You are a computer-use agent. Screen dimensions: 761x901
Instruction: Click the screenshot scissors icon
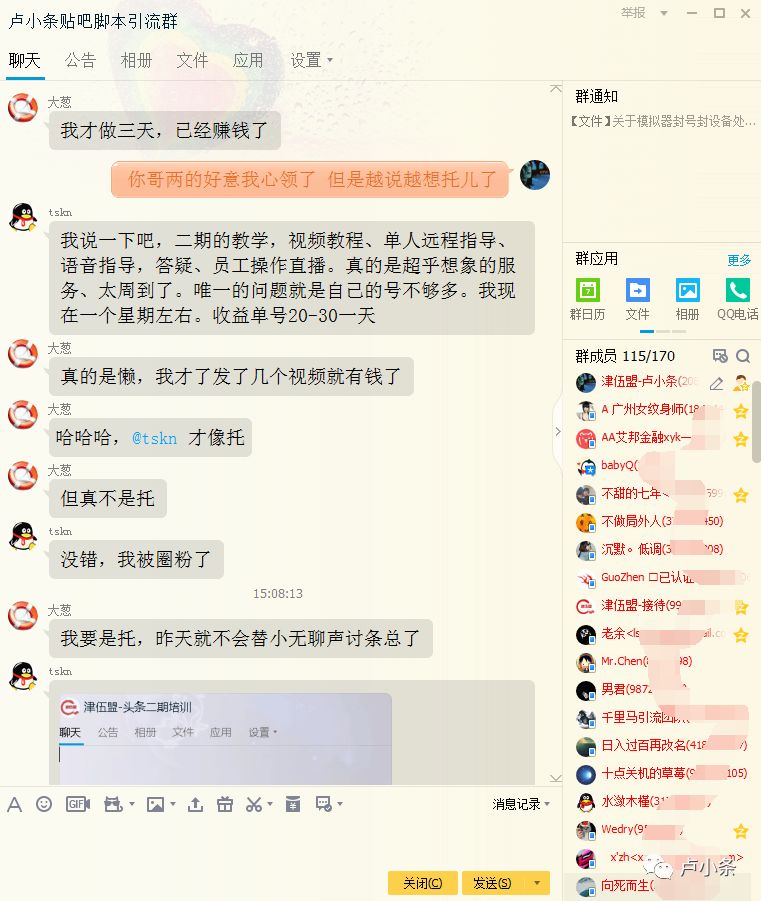[253, 804]
